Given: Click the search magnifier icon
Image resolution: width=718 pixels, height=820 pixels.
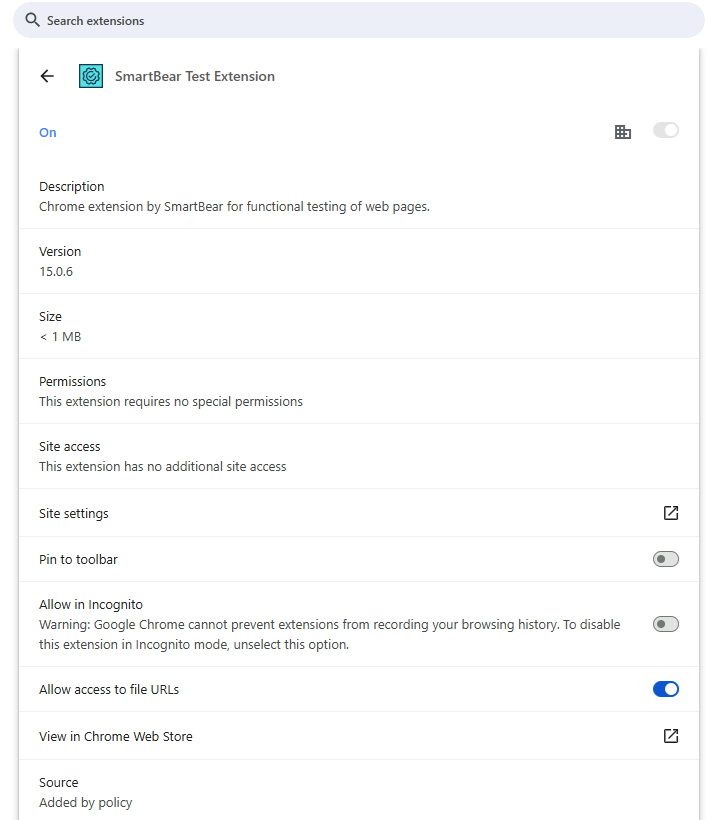Looking at the screenshot, I should tap(33, 20).
